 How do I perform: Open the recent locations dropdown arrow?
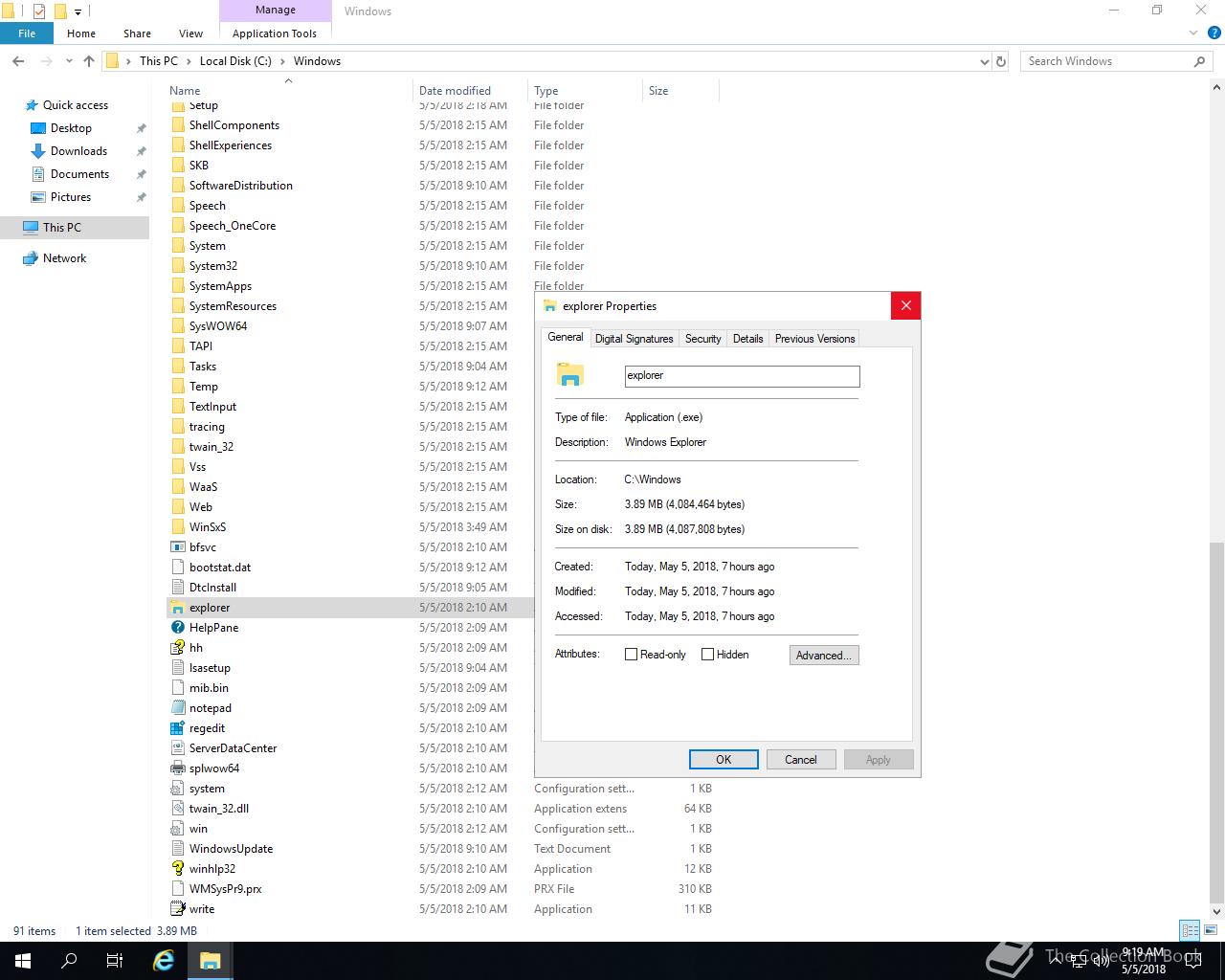(x=69, y=61)
